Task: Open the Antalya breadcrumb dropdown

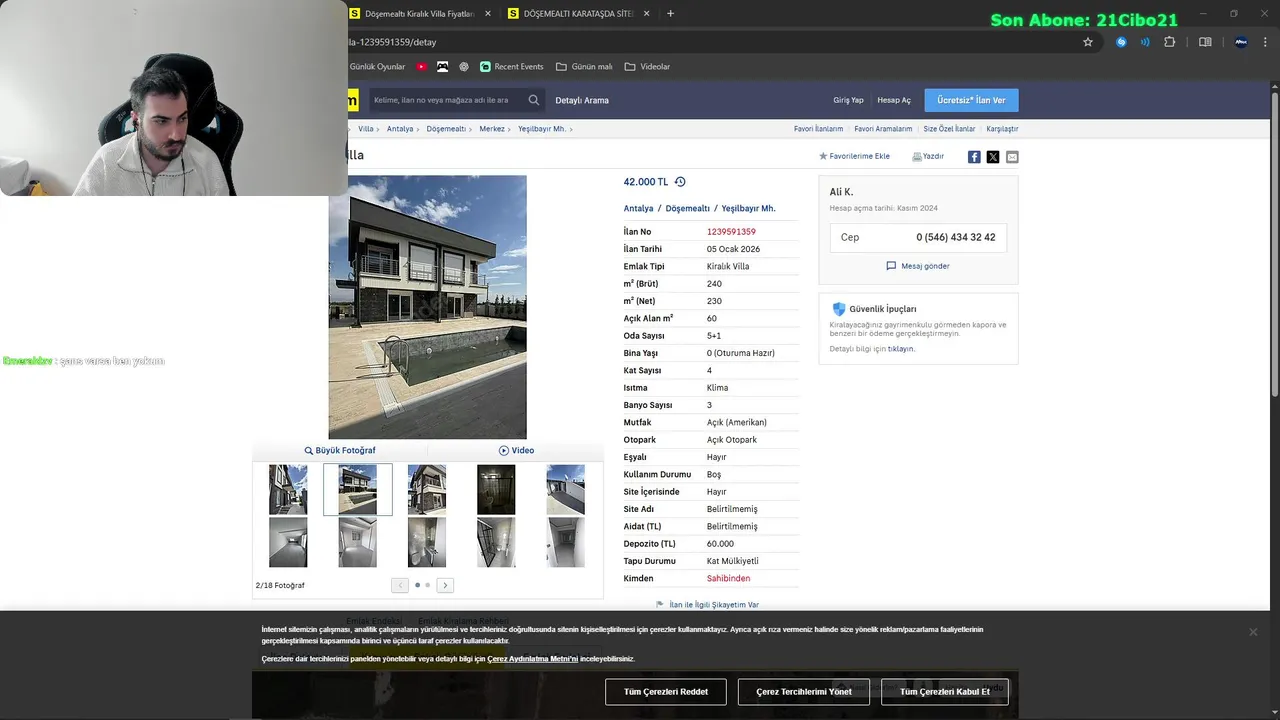Action: click(x=401, y=129)
